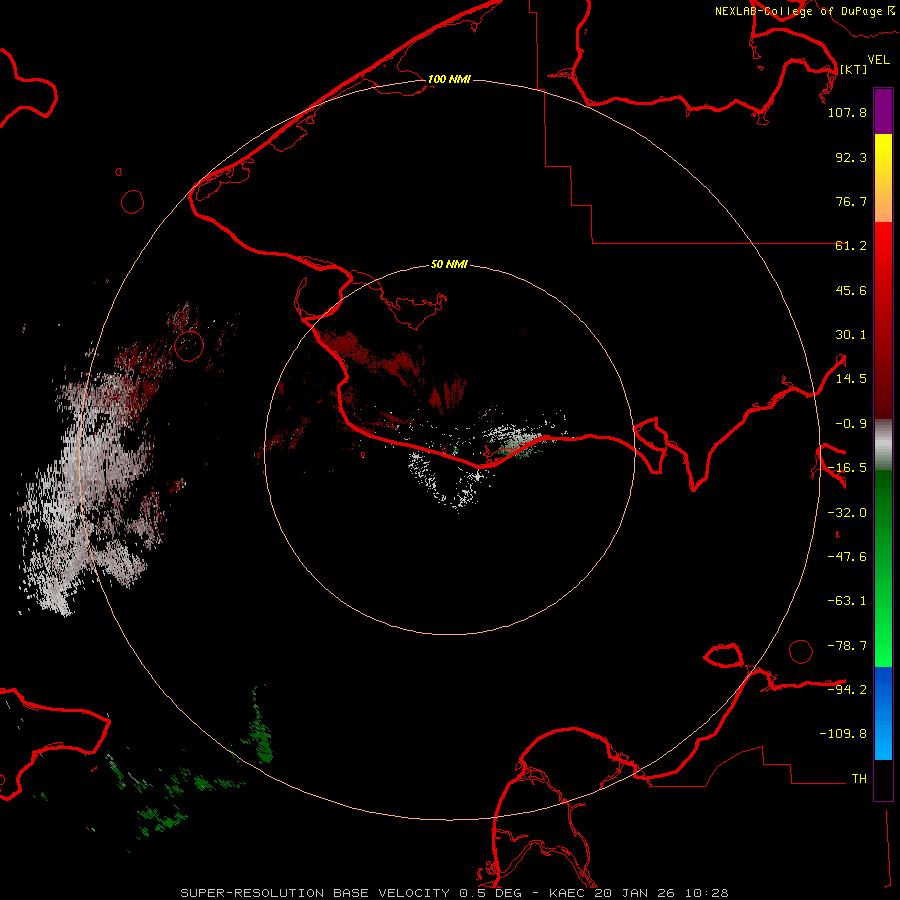Click the -47.6 legend value
900x900 pixels.
(847, 557)
